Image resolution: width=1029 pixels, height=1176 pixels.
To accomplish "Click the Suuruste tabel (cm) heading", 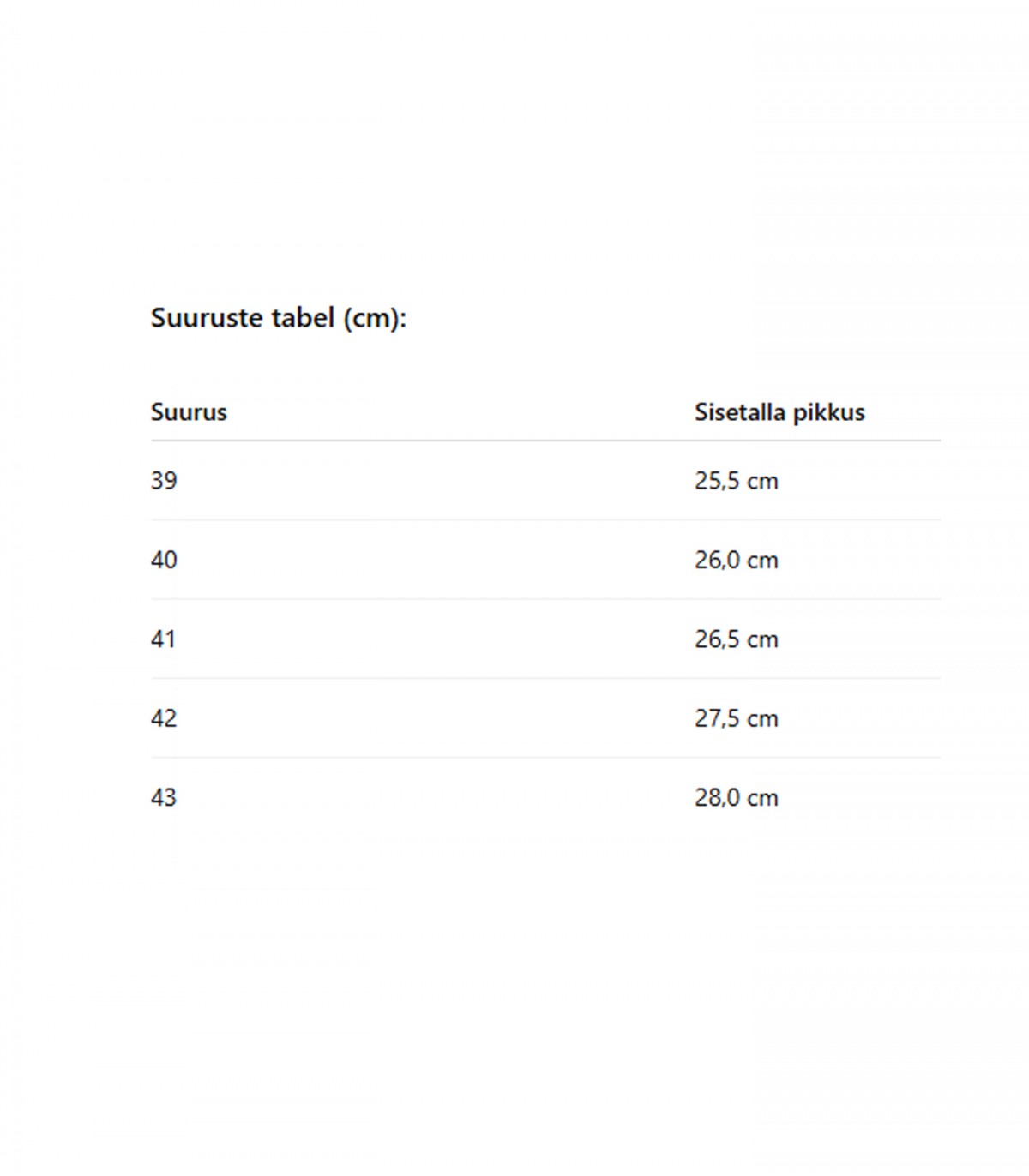I will click(279, 319).
